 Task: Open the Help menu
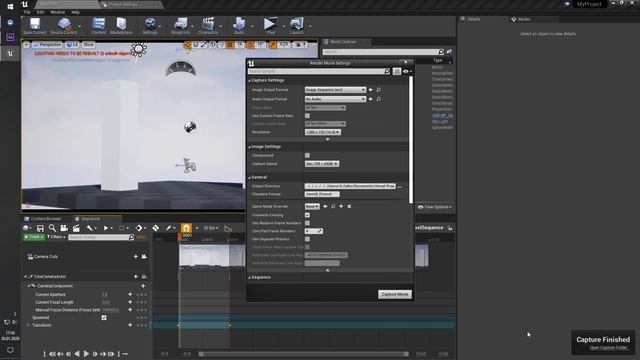click(x=76, y=12)
